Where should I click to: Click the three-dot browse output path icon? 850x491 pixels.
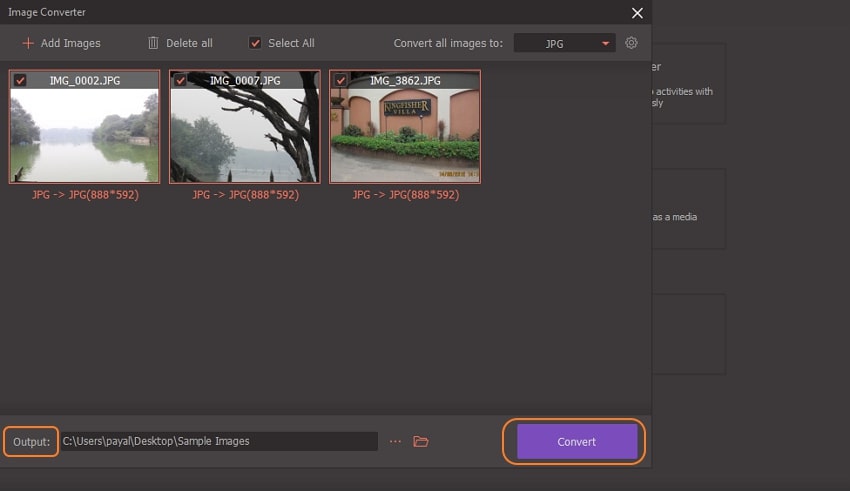pyautogui.click(x=395, y=441)
